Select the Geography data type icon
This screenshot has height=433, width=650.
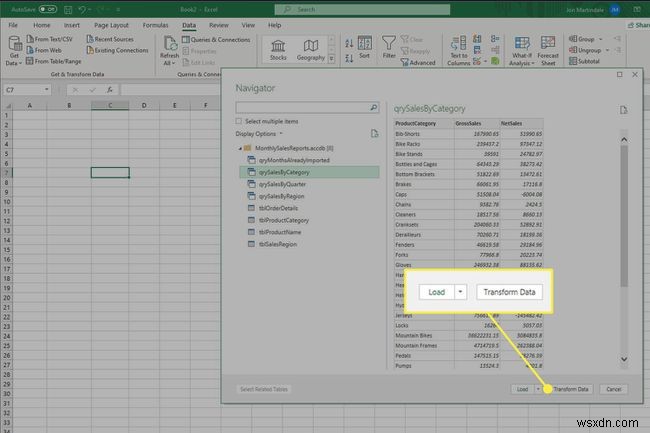[x=311, y=46]
